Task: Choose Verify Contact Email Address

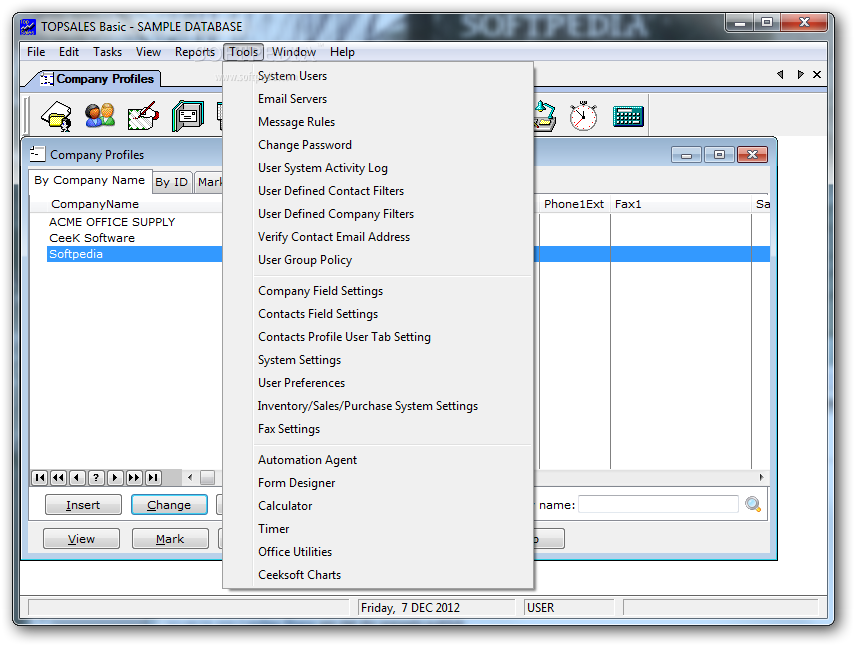Action: 378,237
